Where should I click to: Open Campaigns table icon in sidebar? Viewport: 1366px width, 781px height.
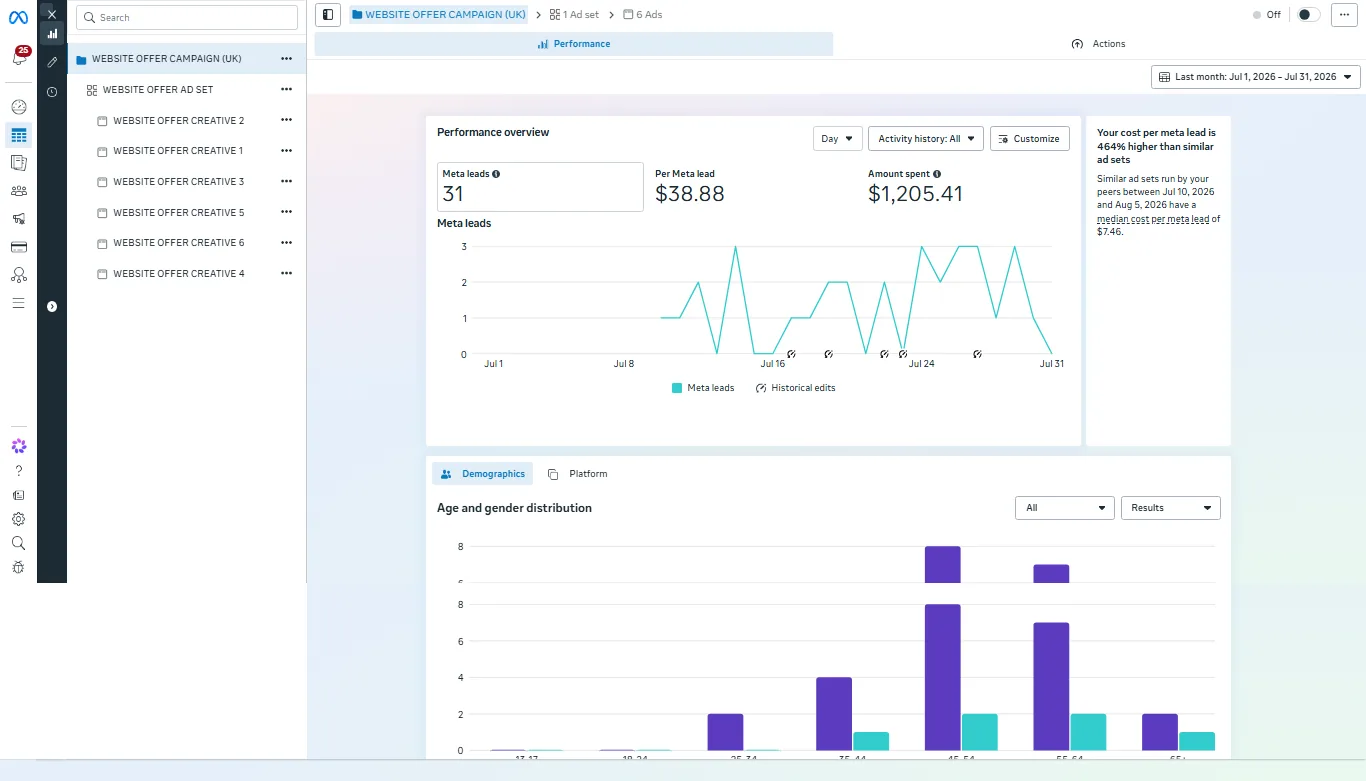(x=18, y=135)
